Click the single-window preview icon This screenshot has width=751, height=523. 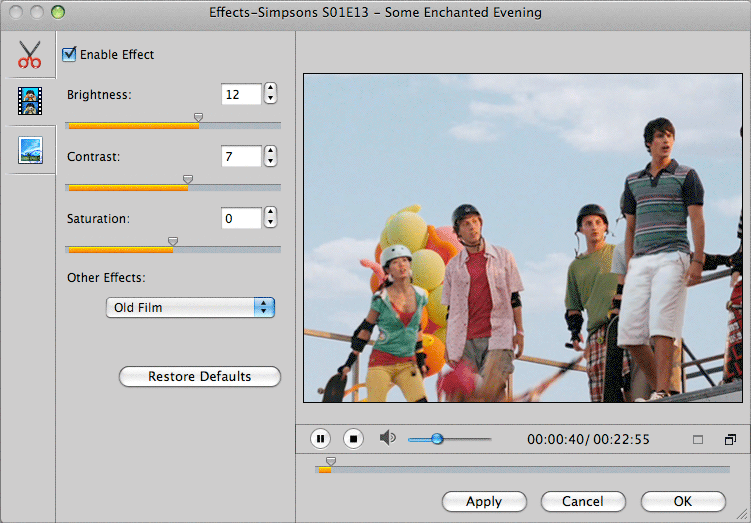click(698, 440)
